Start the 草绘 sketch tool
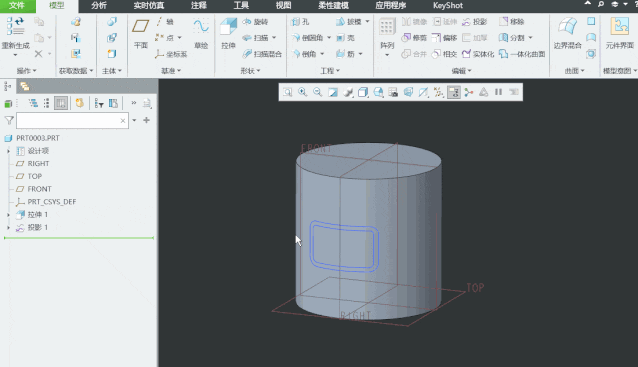 (x=201, y=33)
